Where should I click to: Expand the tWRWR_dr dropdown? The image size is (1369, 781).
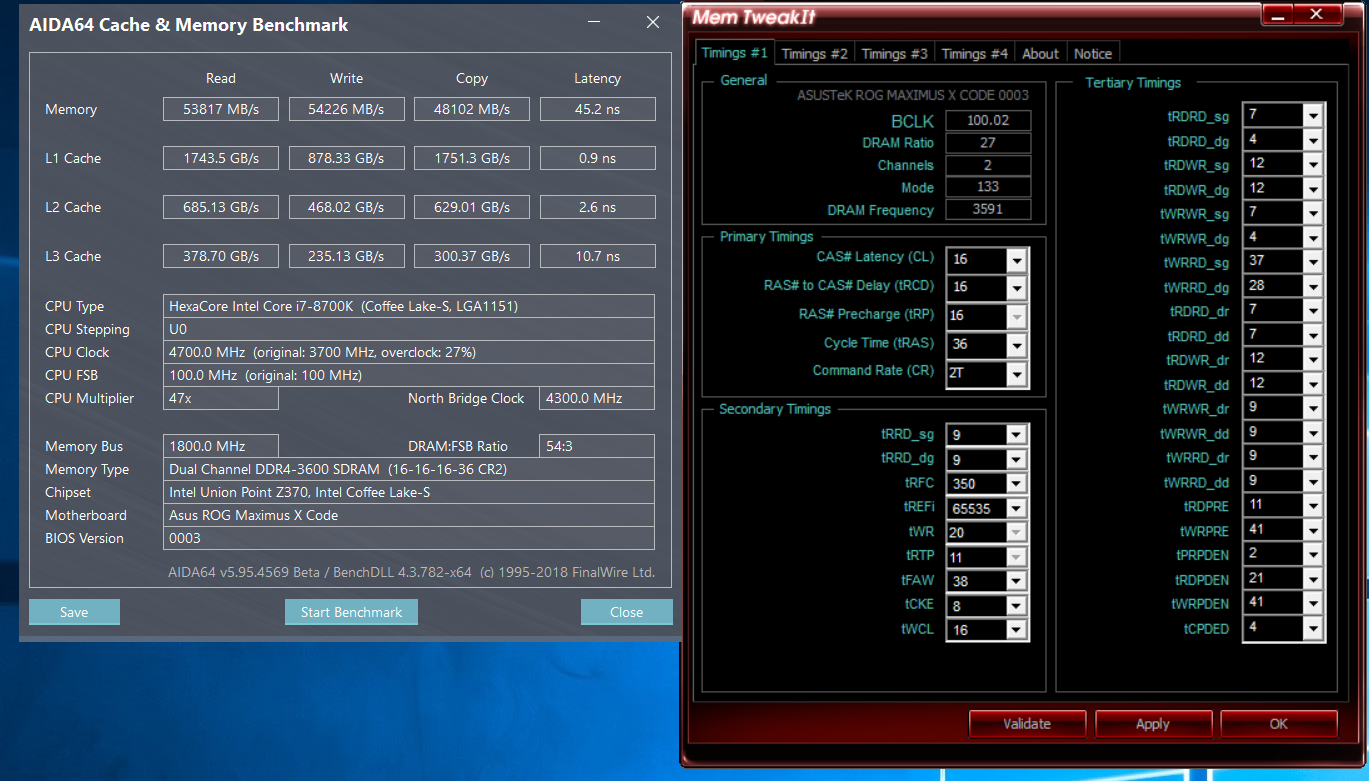click(1313, 408)
